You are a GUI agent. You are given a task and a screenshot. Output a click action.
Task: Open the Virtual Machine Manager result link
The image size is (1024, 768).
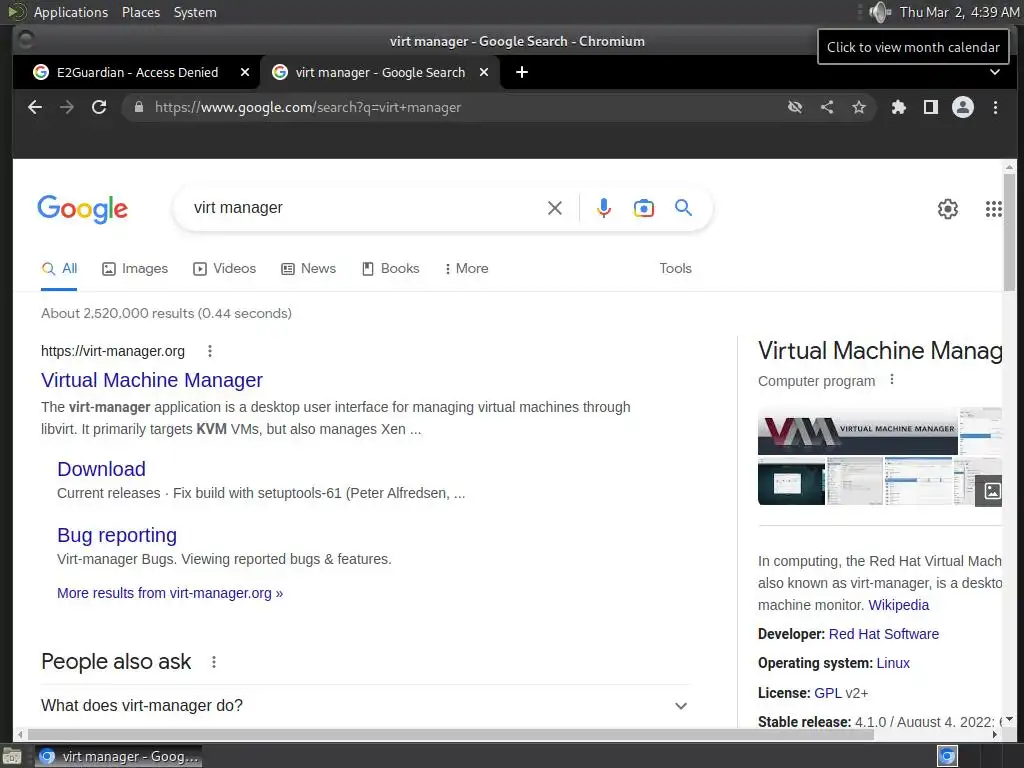pos(152,380)
